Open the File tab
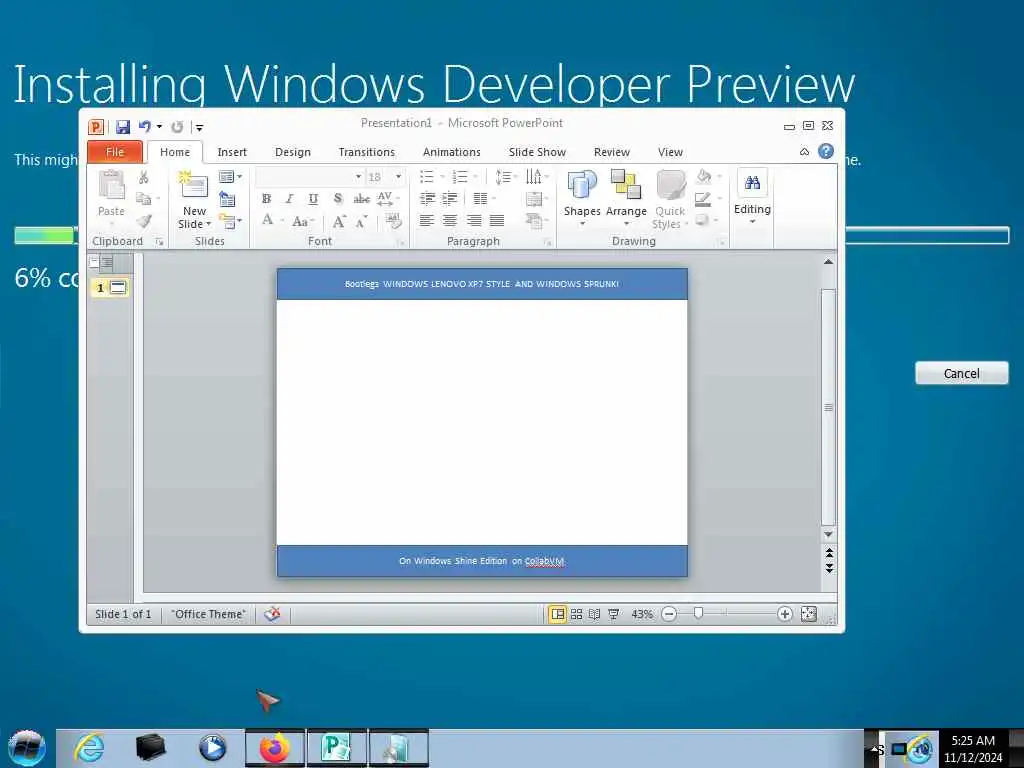The width and height of the screenshot is (1024, 768). point(115,152)
